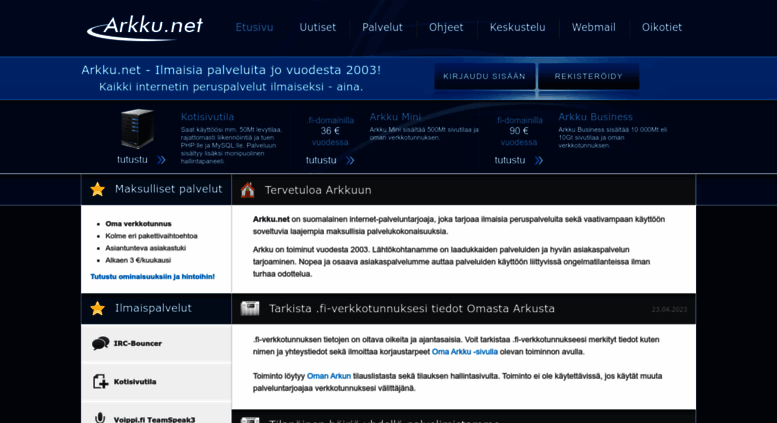Open Voippi.fi TeamSpeak3 service

point(156,413)
